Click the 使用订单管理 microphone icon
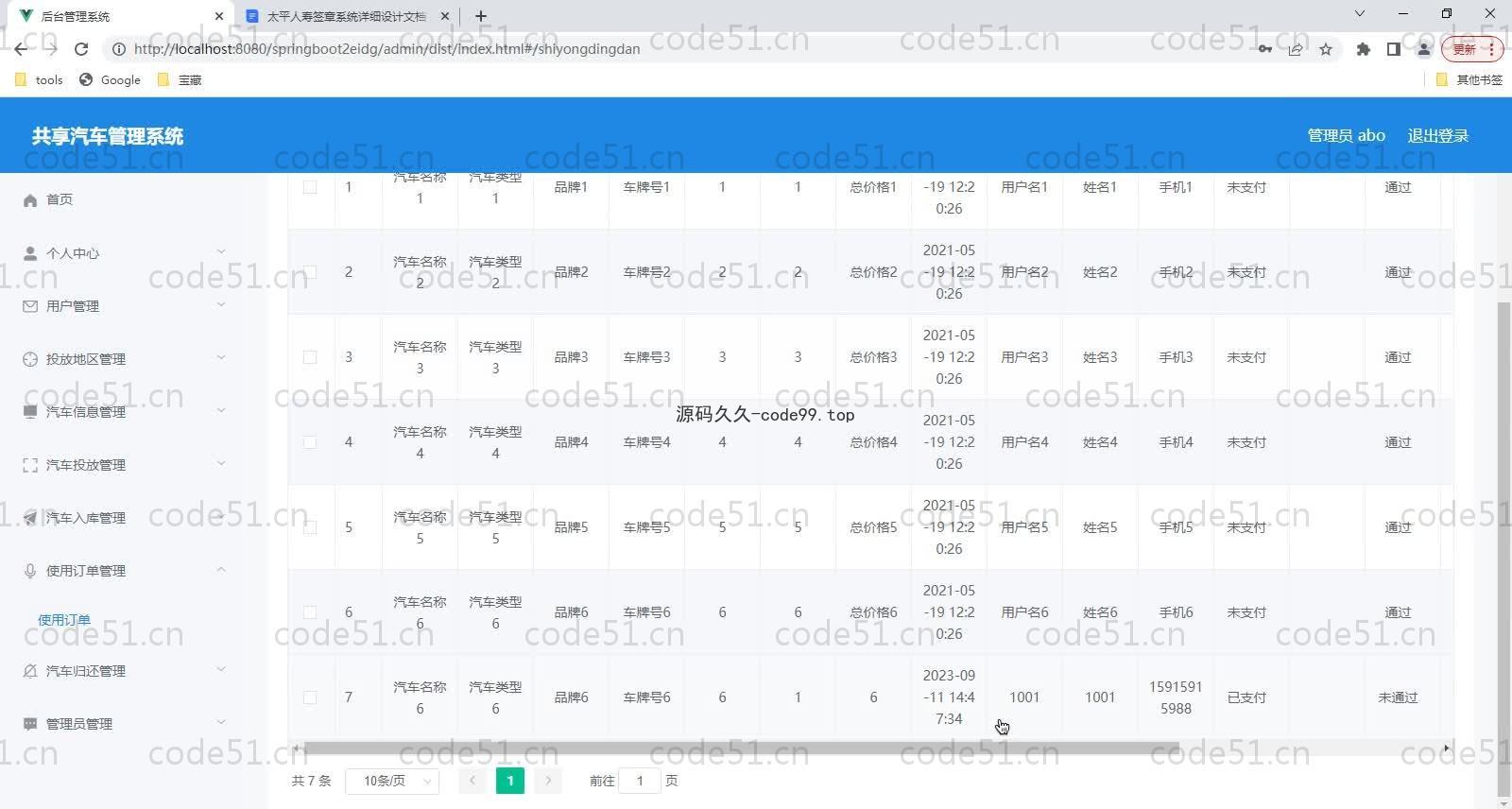1512x809 pixels. pyautogui.click(x=30, y=571)
